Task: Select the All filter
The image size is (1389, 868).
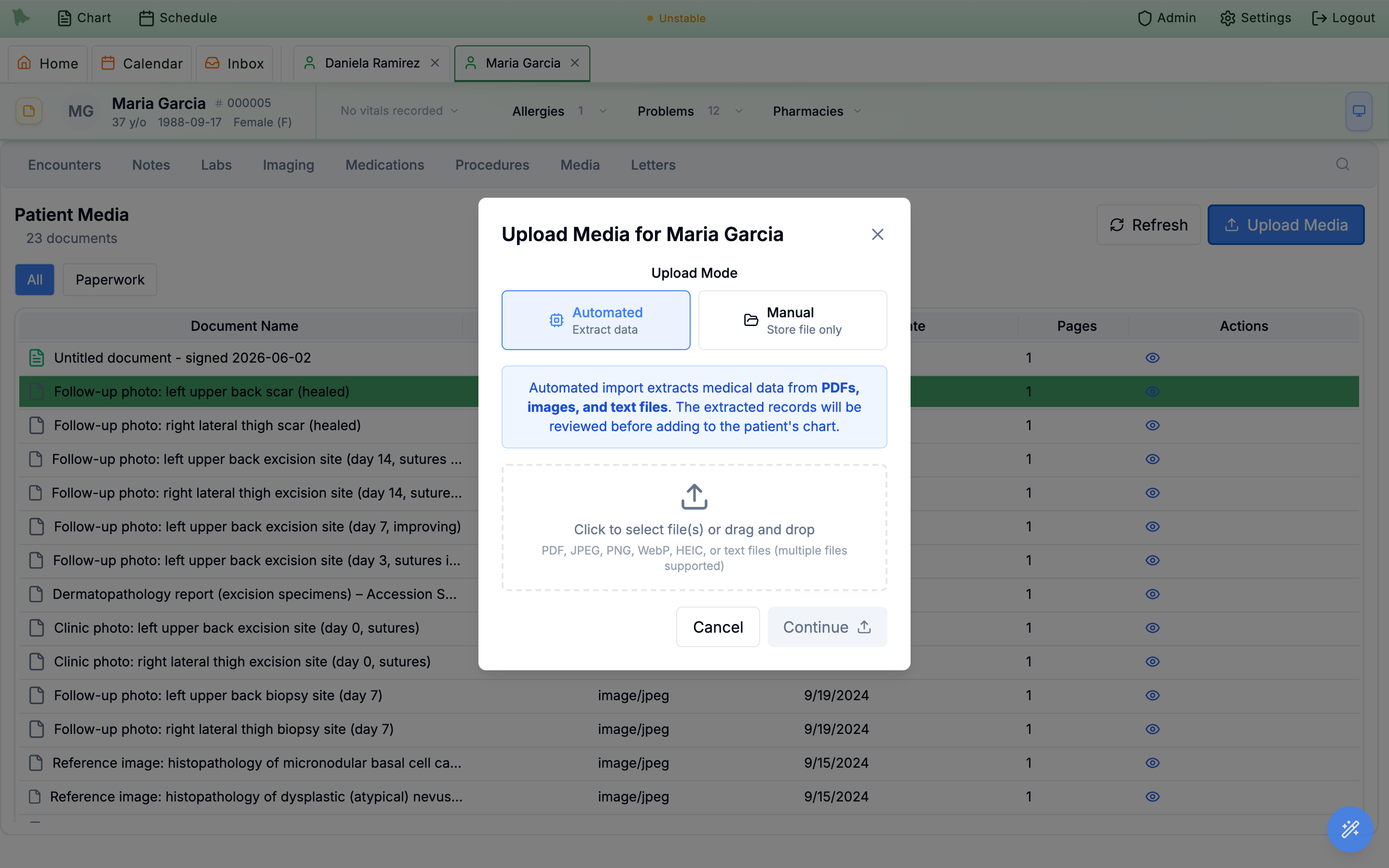Action: point(34,280)
